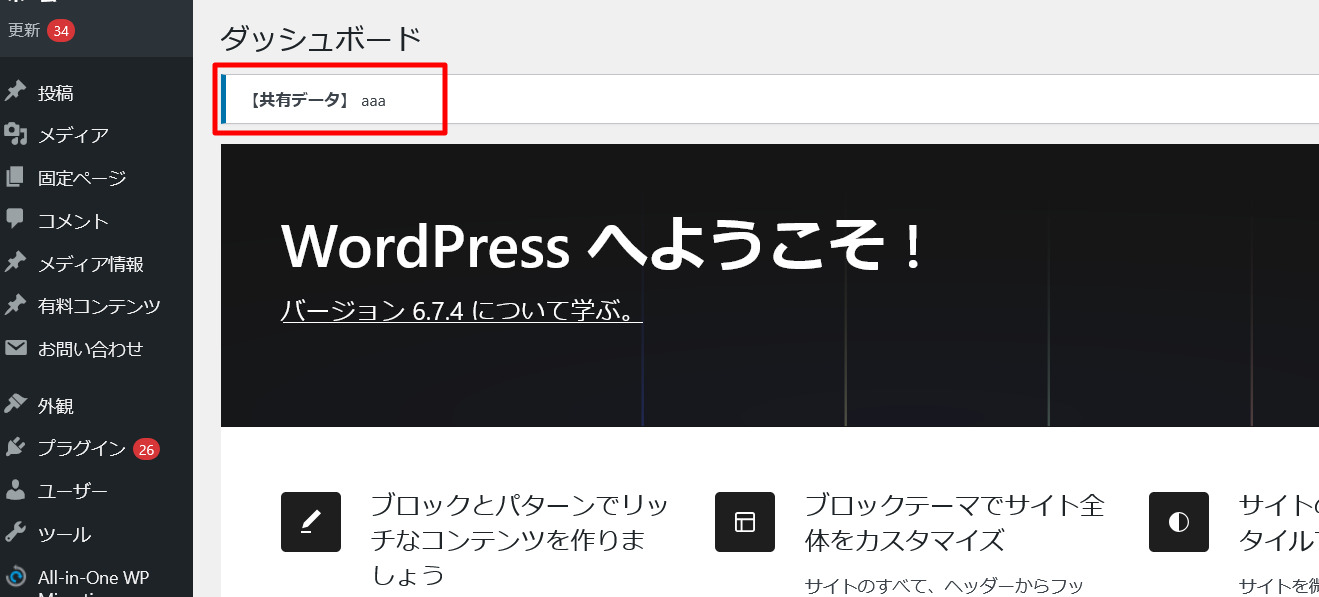The image size is (1319, 597).
Task: Click the wrench icon beside ツール
Action: click(x=15, y=534)
